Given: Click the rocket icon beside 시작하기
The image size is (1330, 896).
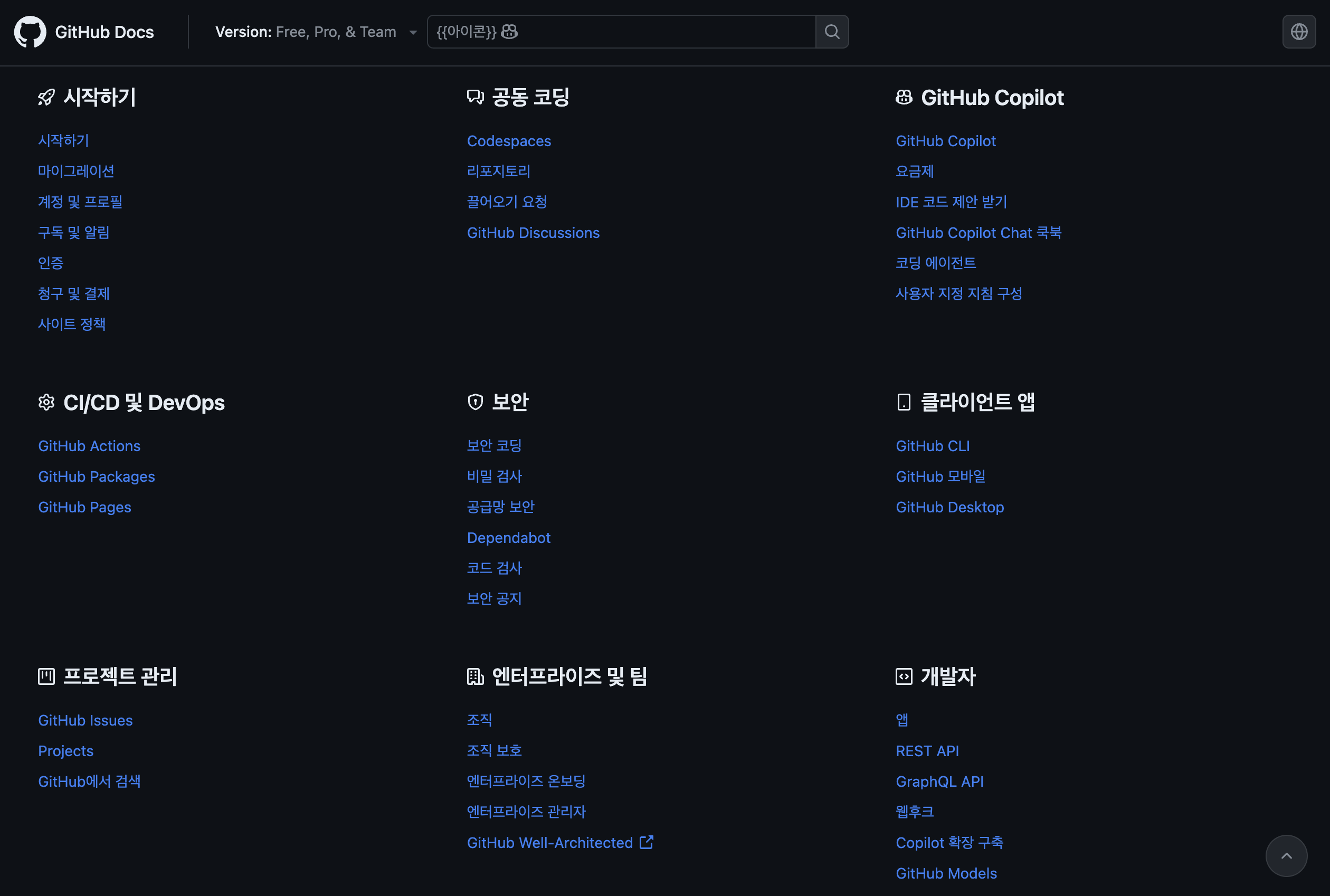Looking at the screenshot, I should (46, 98).
